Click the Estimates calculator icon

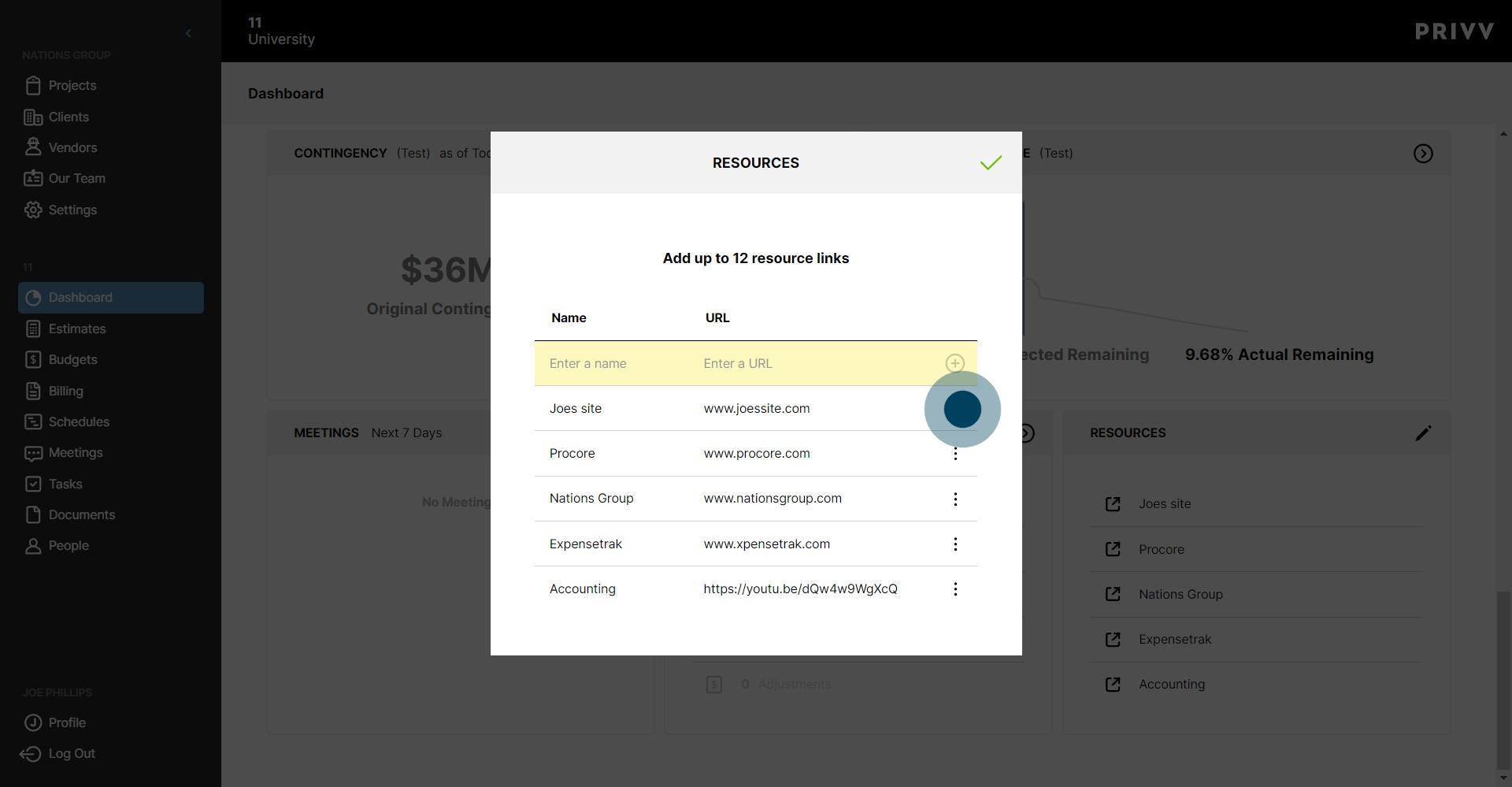pos(33,329)
